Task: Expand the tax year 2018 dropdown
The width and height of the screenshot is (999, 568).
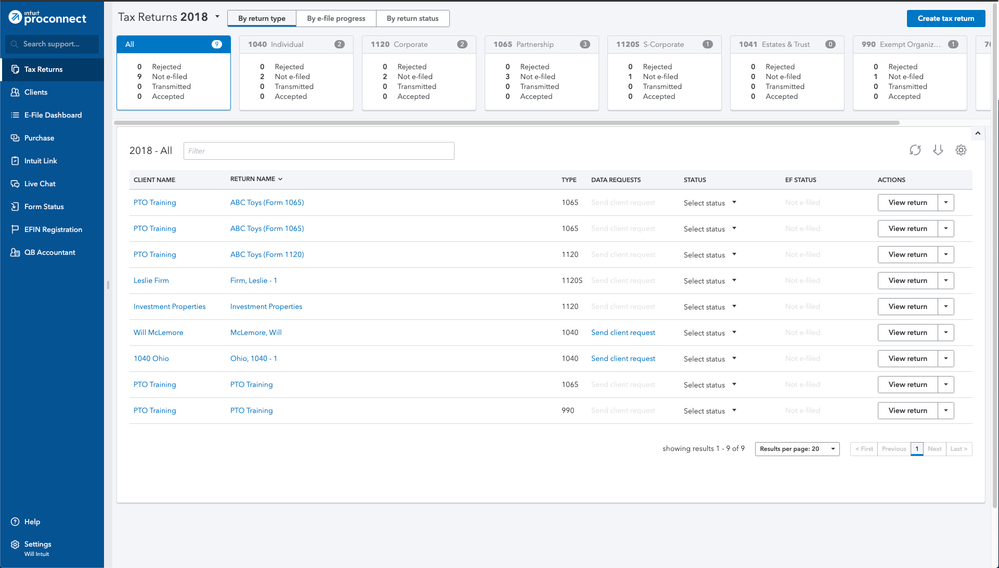Action: tap(217, 17)
